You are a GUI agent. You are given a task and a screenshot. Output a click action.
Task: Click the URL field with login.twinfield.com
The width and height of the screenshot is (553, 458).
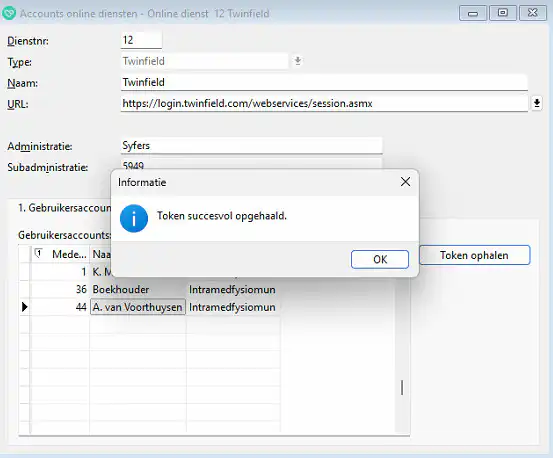[324, 104]
